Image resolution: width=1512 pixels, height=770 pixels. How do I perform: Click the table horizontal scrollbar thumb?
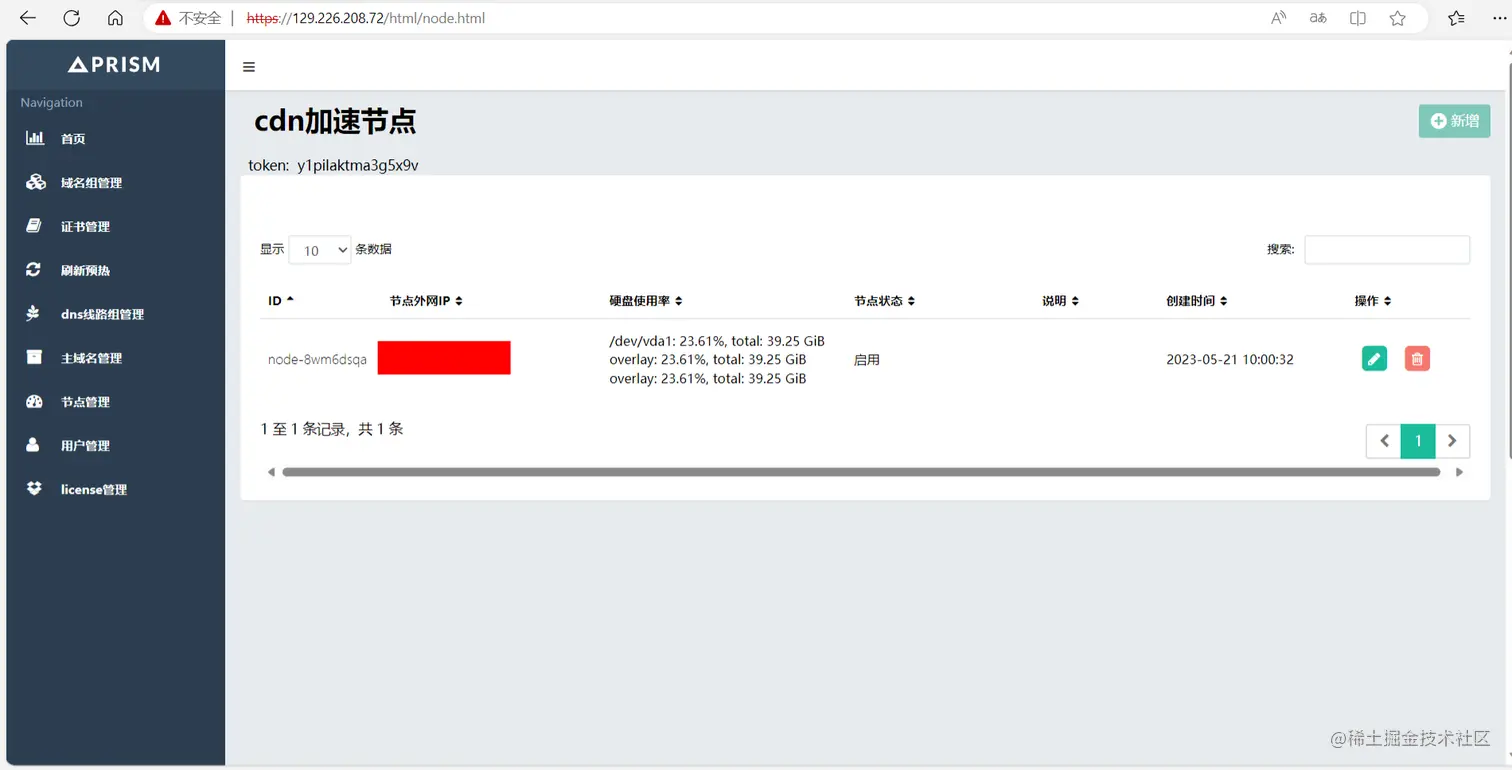point(861,472)
